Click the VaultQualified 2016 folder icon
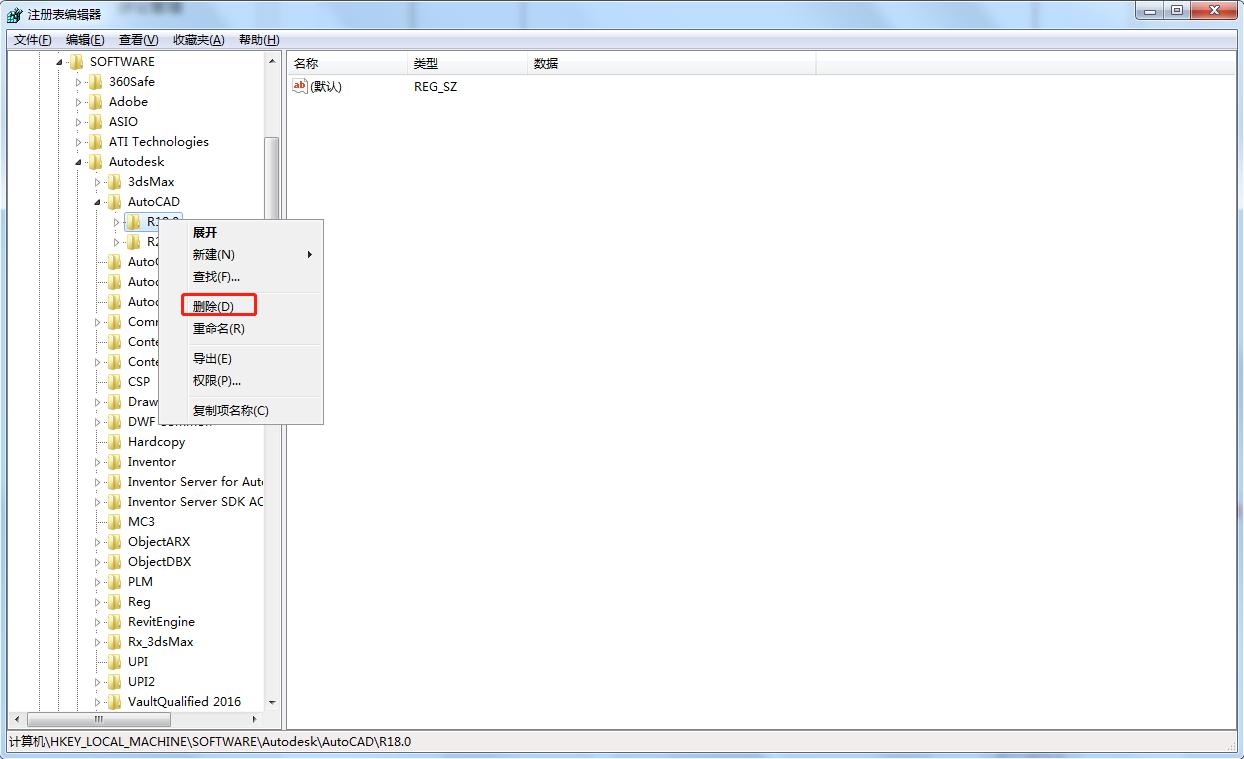 coord(115,702)
